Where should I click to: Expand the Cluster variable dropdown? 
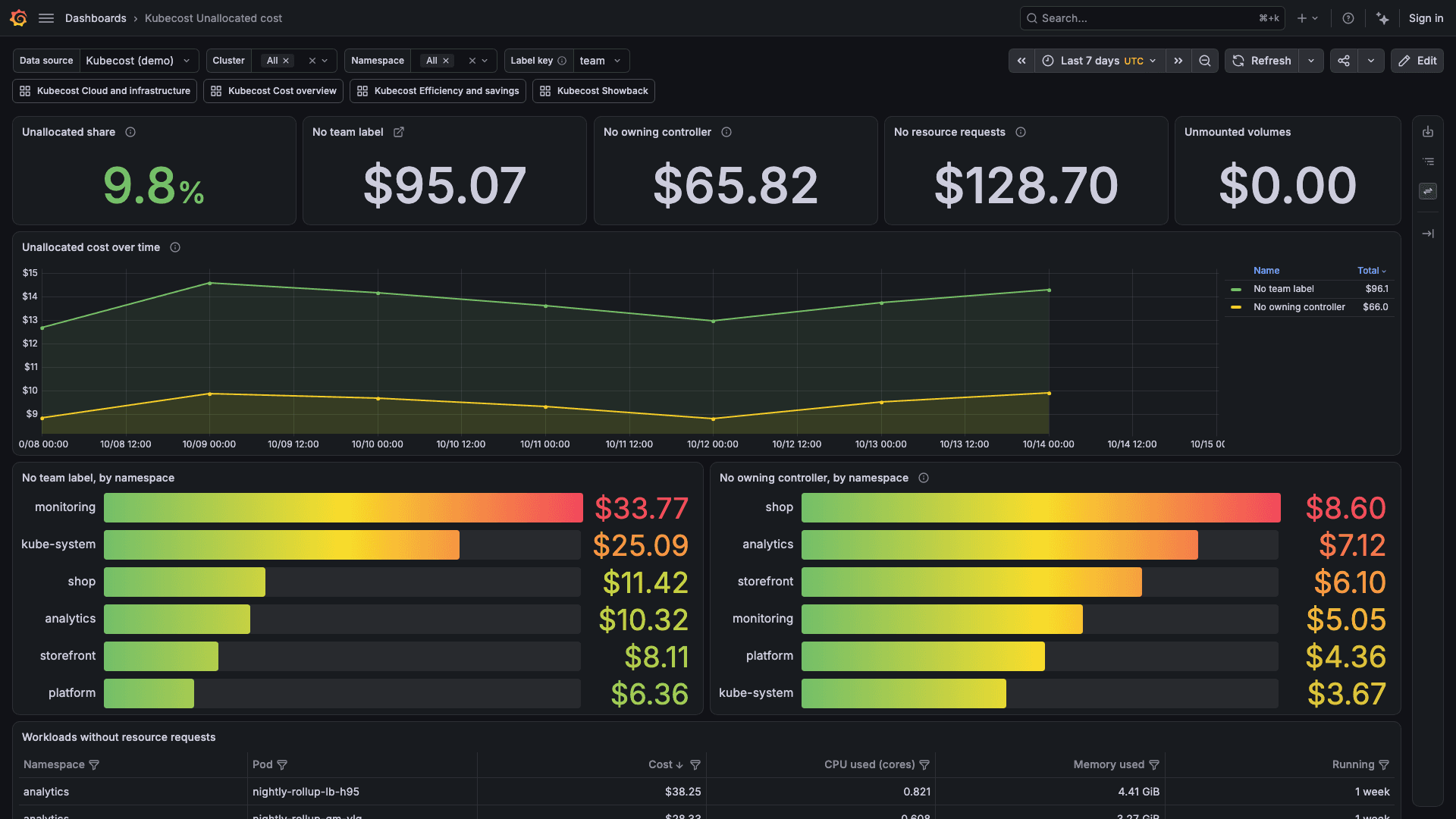pyautogui.click(x=325, y=61)
